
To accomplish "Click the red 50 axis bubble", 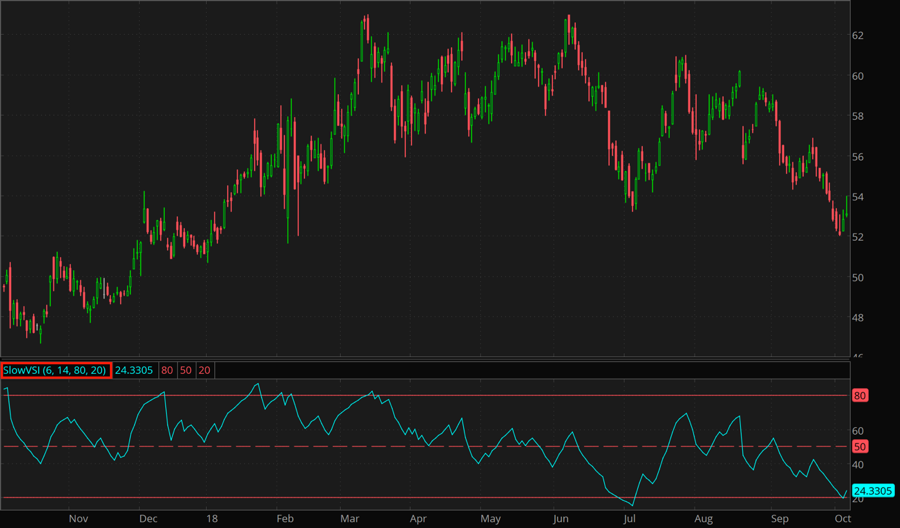I will point(859,446).
